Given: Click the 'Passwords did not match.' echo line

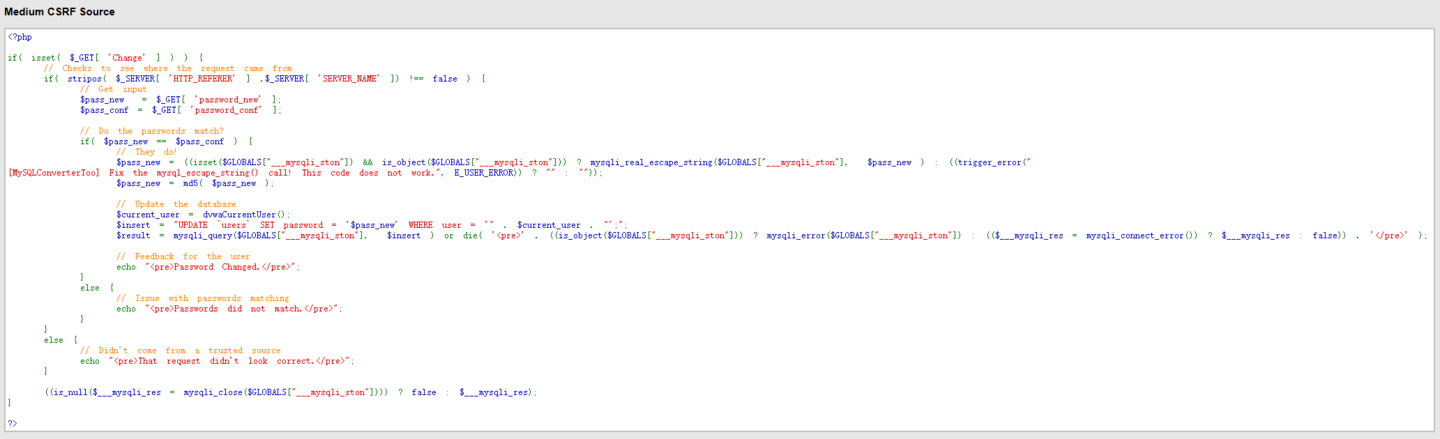Looking at the screenshot, I should [x=229, y=309].
